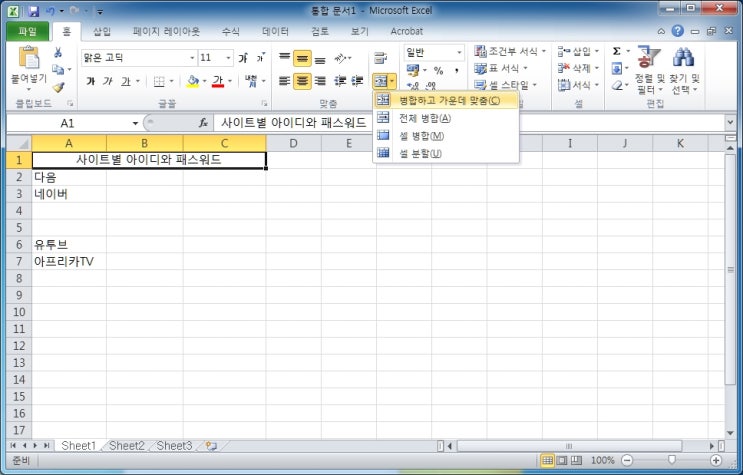Click the Clear eraser icon

[616, 86]
